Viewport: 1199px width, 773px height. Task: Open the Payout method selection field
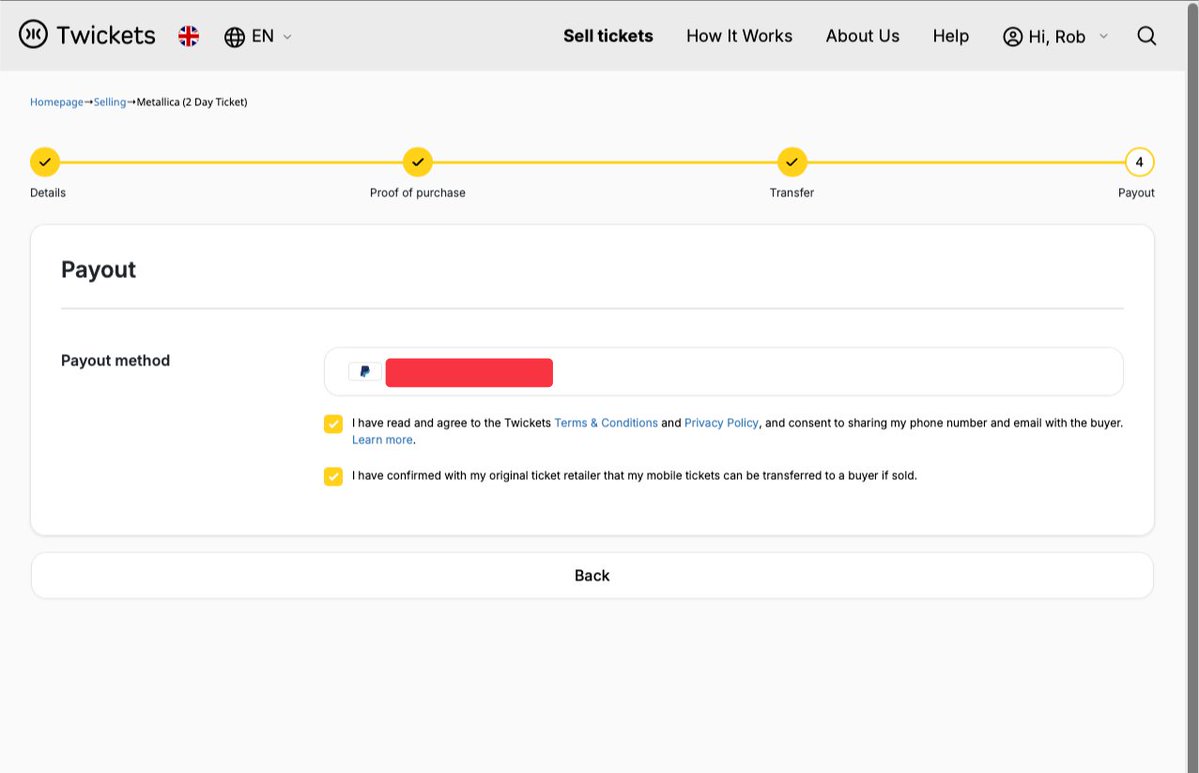coord(723,372)
